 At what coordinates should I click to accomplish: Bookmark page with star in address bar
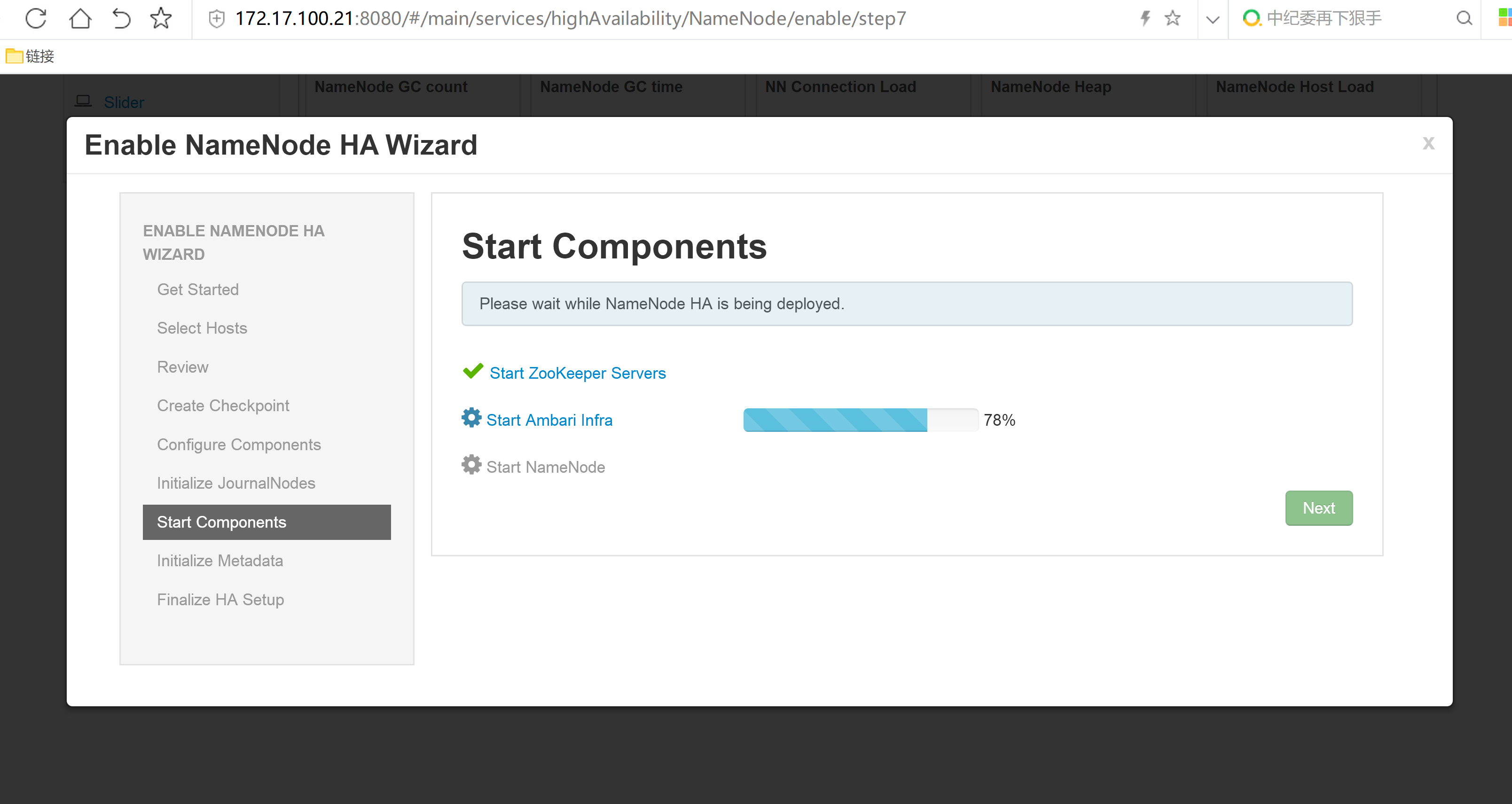pyautogui.click(x=1172, y=18)
